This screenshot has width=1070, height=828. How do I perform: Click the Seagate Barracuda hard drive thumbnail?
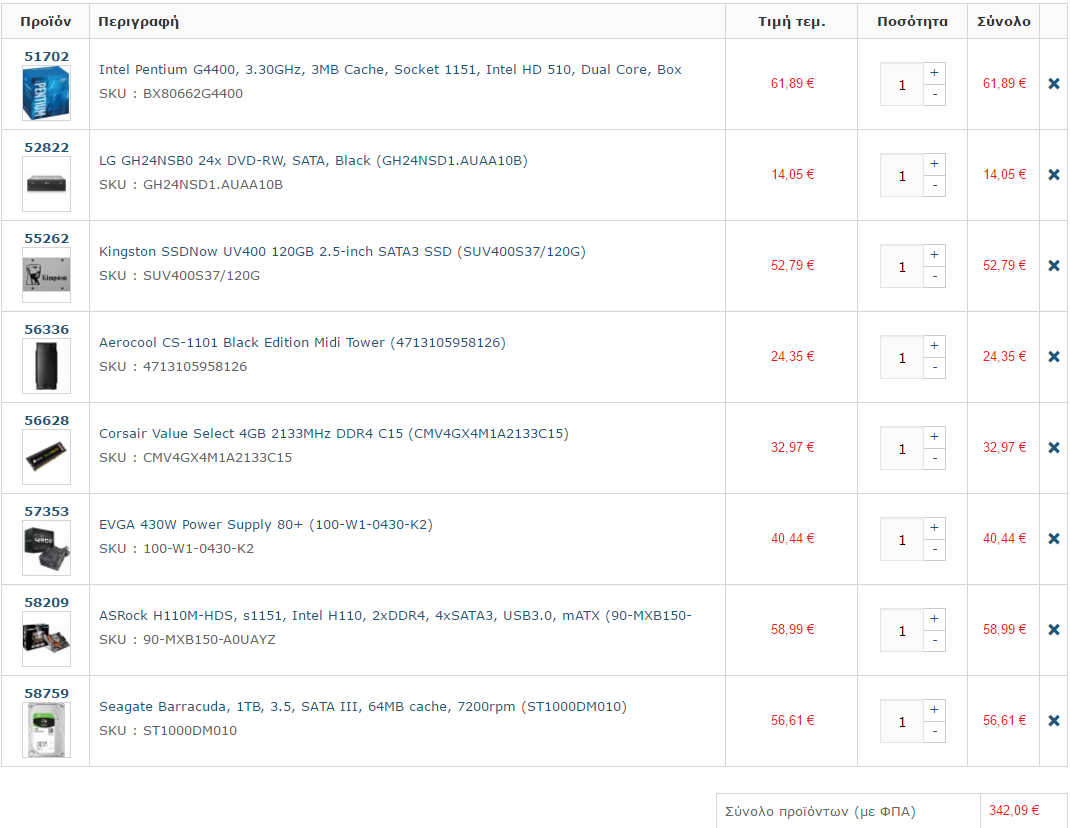point(46,730)
